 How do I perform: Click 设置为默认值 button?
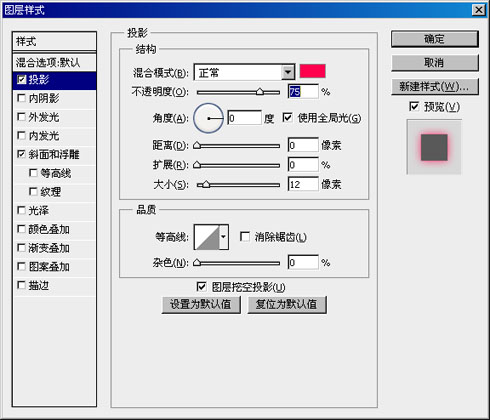click(x=201, y=305)
